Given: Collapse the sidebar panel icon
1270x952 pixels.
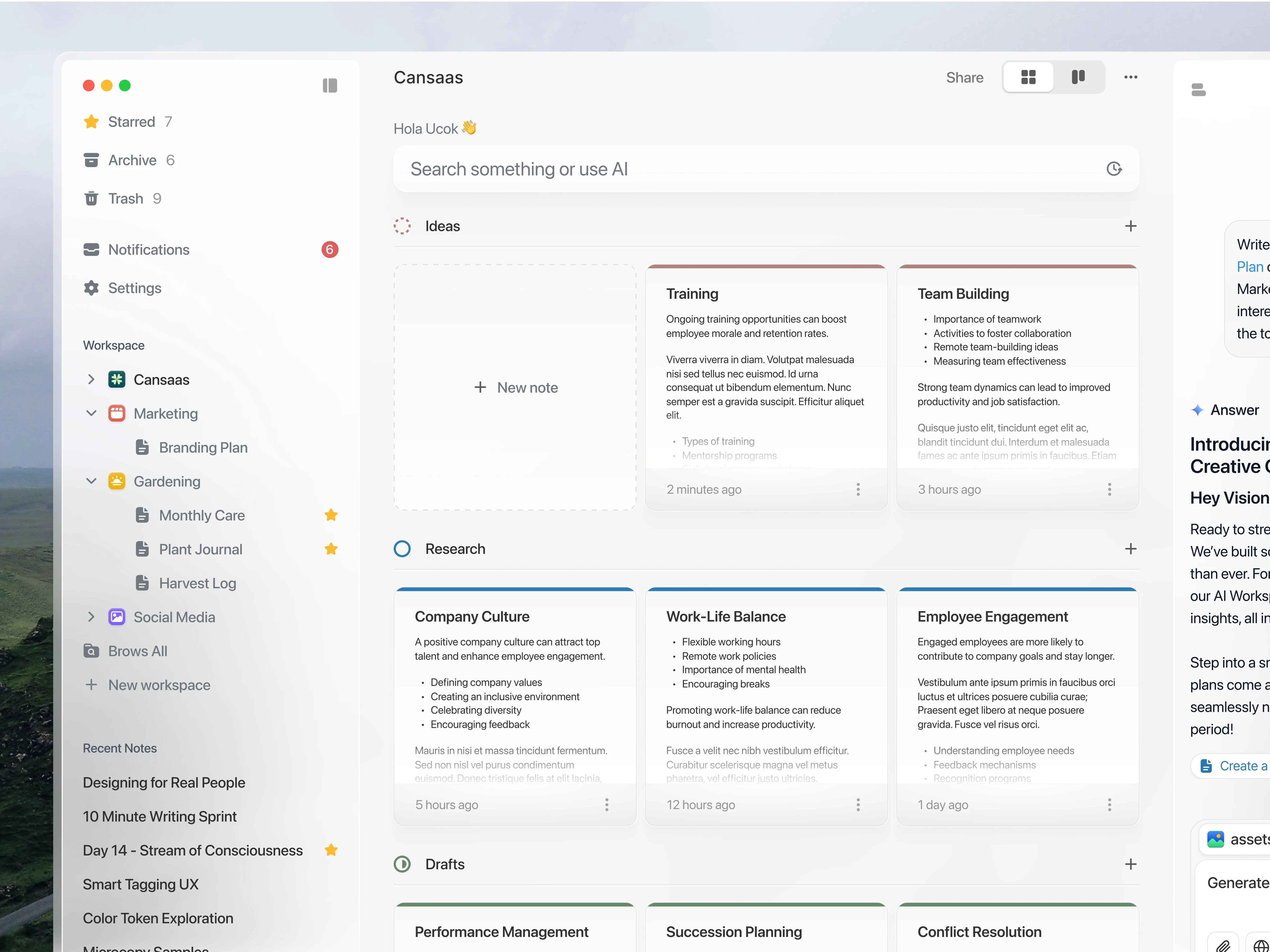Looking at the screenshot, I should pos(330,85).
